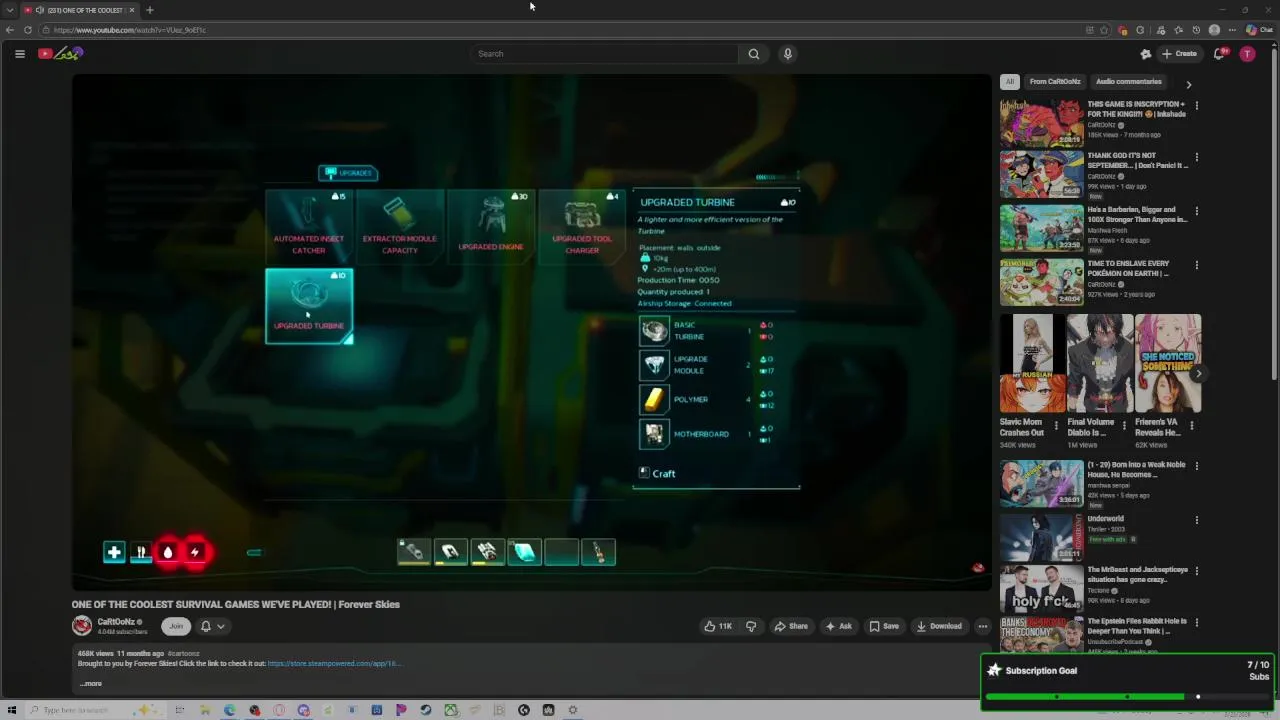The image size is (1280, 720).
Task: Click the video player area
Action: [x=531, y=332]
